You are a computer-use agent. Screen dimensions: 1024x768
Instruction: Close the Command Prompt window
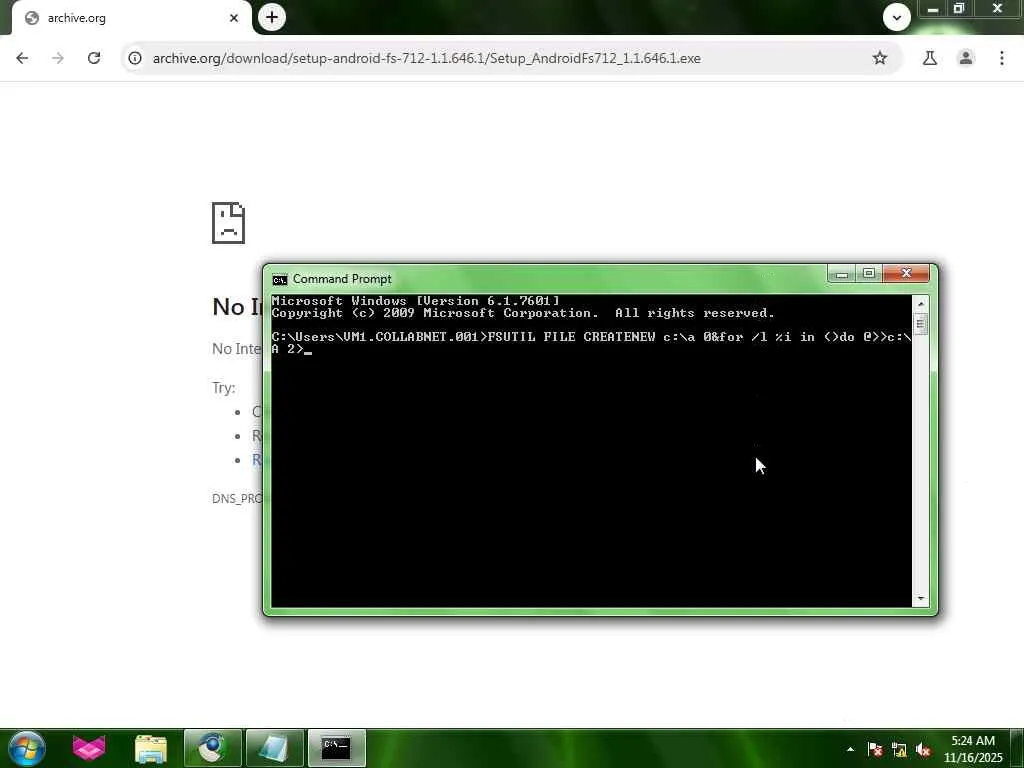pos(906,274)
